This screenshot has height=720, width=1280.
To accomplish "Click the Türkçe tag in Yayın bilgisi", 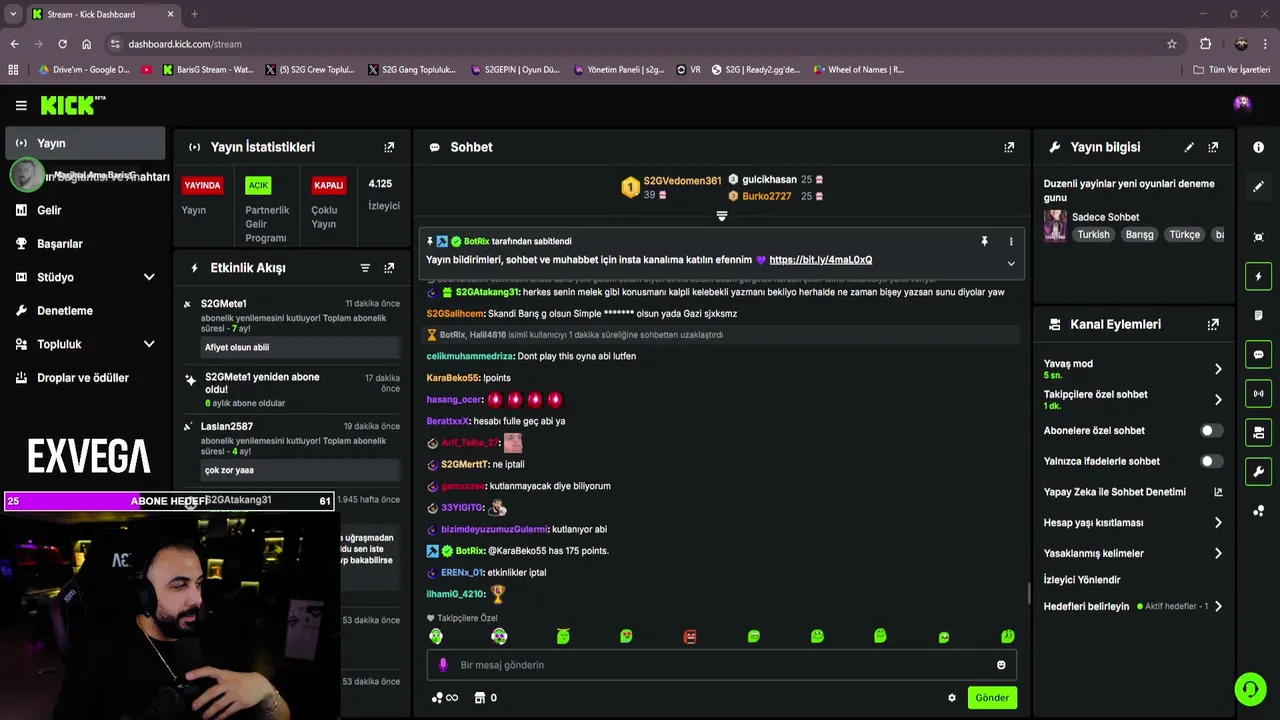I will tap(1184, 235).
